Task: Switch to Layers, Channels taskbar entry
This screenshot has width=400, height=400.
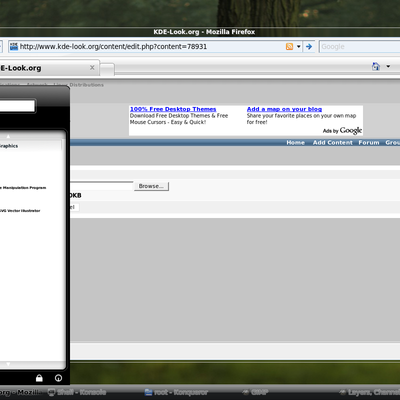Action: (x=369, y=392)
